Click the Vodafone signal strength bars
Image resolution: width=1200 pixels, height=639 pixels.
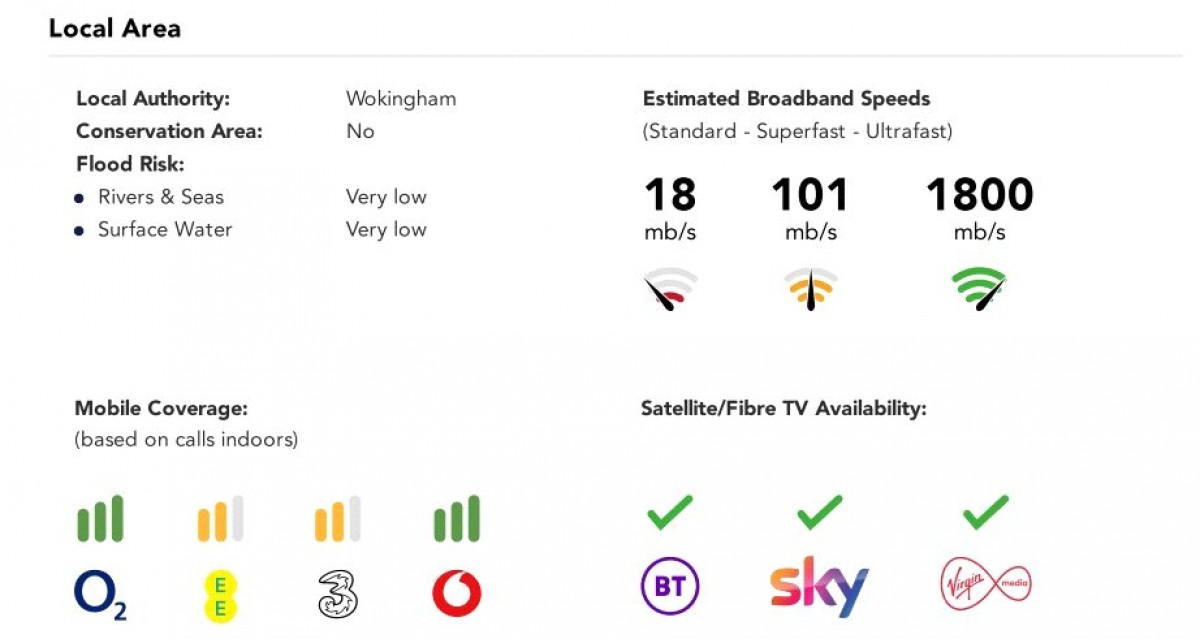pos(456,519)
